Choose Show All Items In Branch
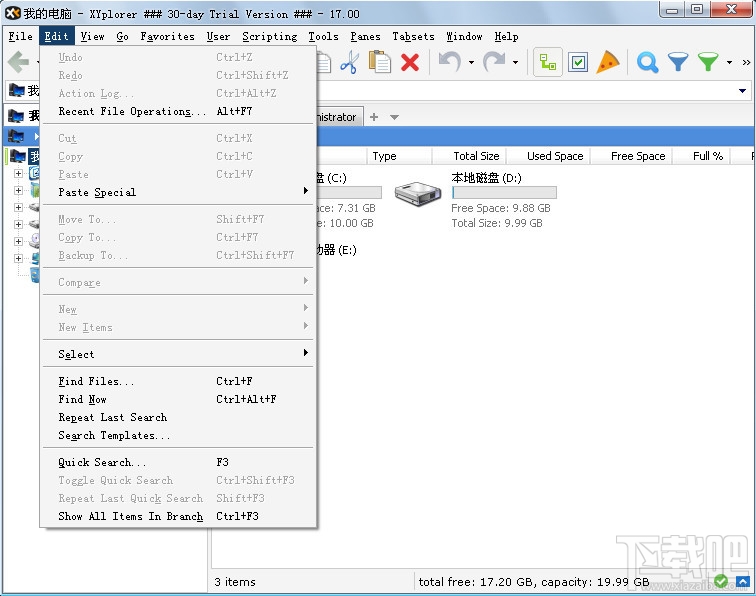Screen dimensions: 756x596 coord(178,516)
